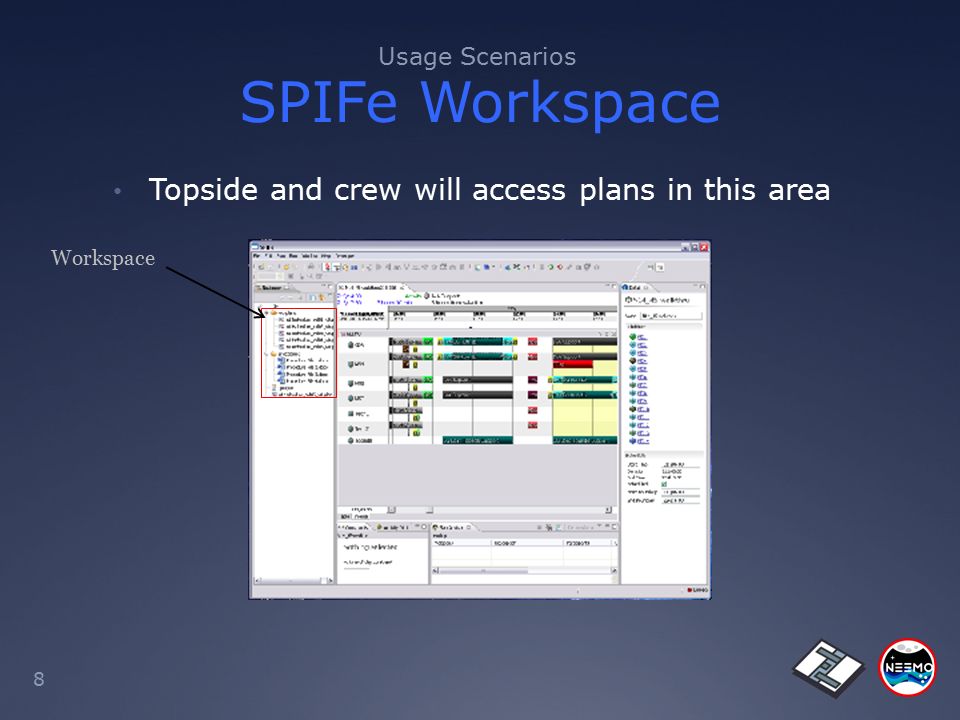This screenshot has height=720, width=960.
Task: Click first column header in bottom table
Action: pos(462,543)
